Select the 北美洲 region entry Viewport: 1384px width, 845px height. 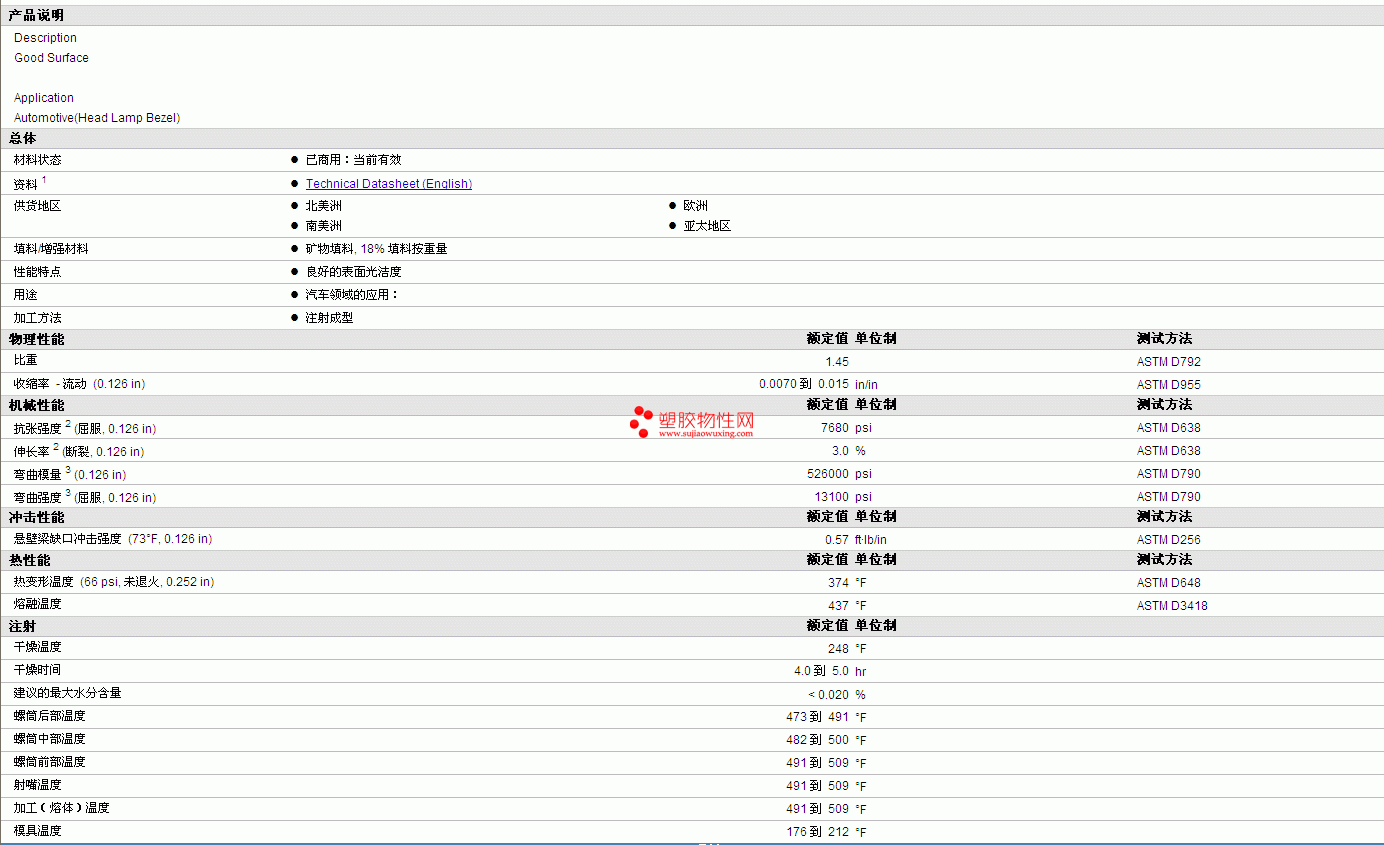click(323, 206)
